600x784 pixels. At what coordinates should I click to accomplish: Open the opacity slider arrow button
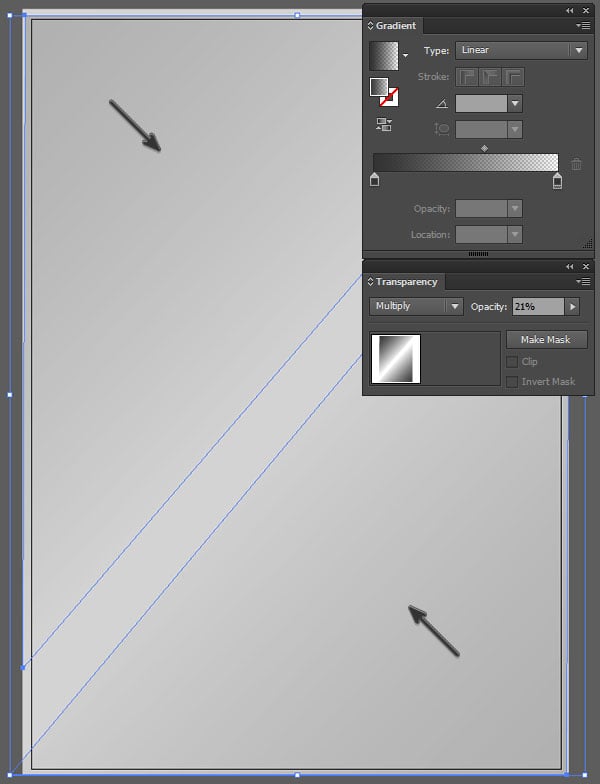click(x=572, y=306)
